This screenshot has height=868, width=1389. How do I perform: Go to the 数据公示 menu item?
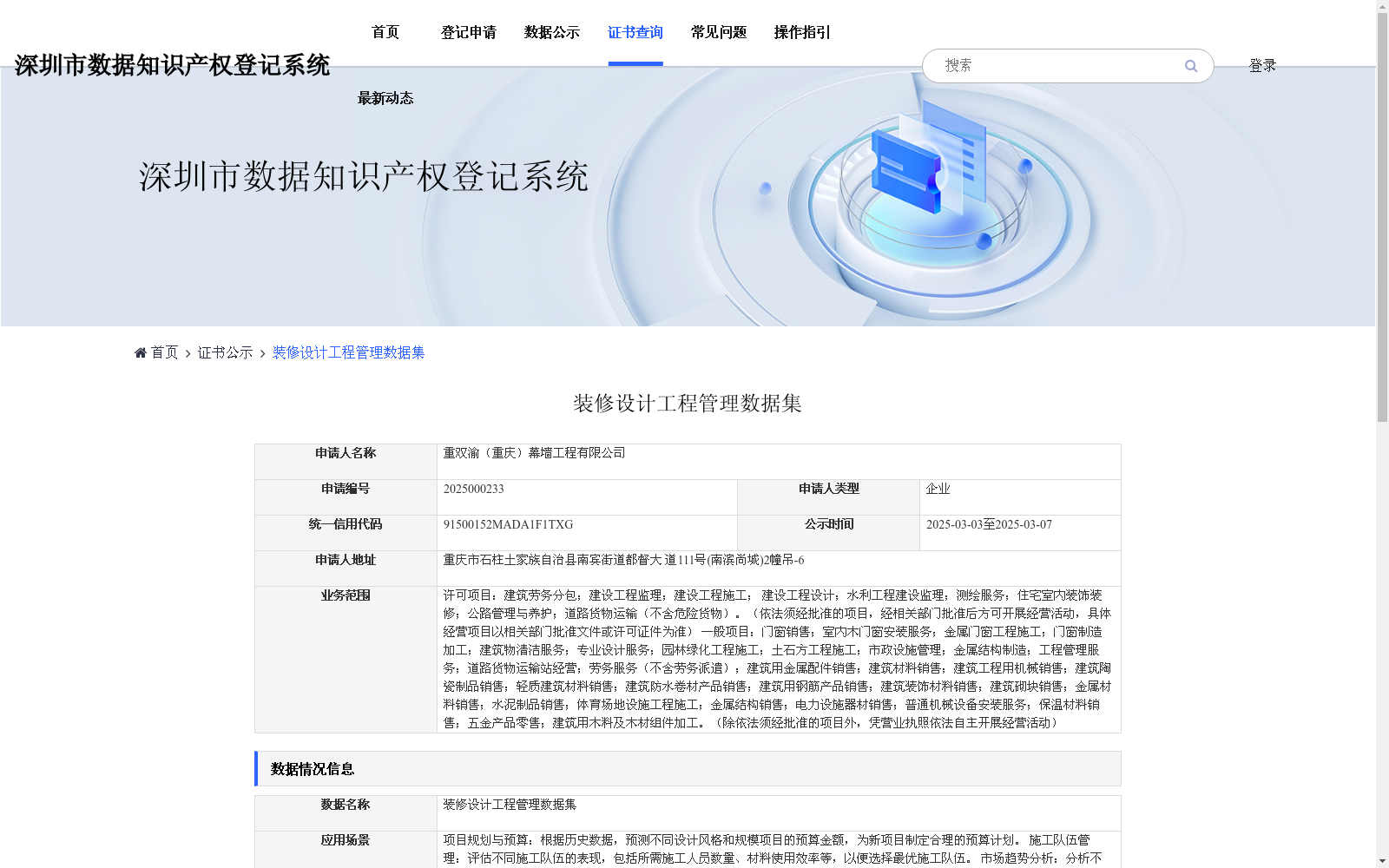point(552,32)
